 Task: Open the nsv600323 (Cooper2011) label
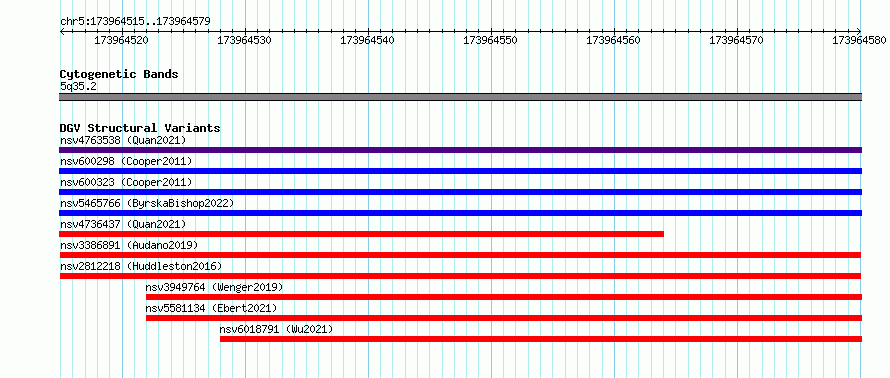(126, 182)
